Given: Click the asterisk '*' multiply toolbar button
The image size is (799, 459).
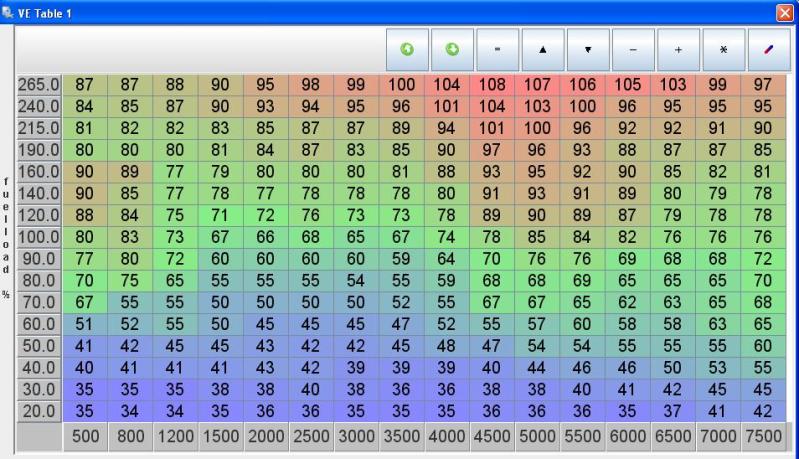Looking at the screenshot, I should 724,49.
